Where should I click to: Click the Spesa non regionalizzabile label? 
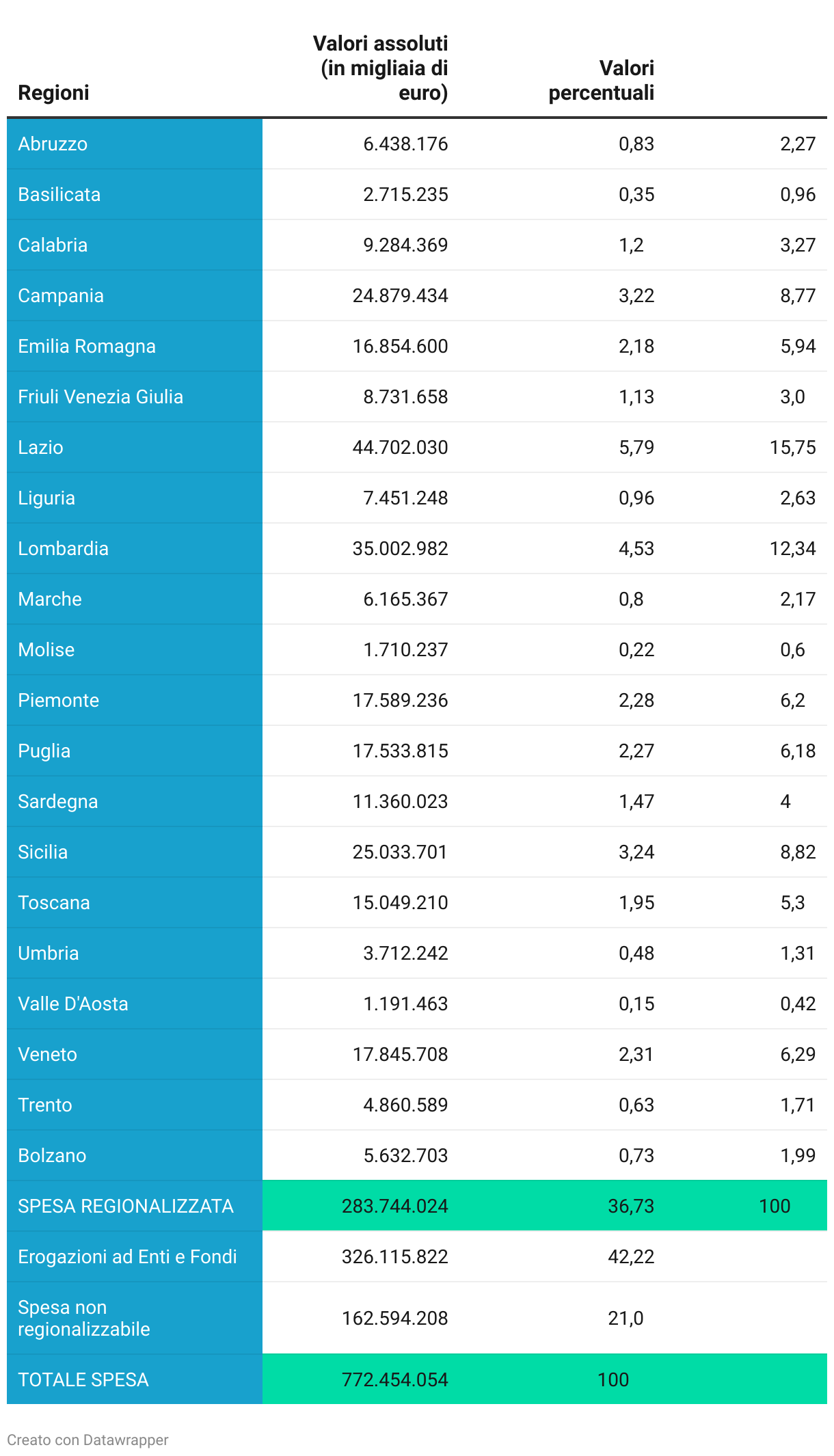tap(83, 1319)
